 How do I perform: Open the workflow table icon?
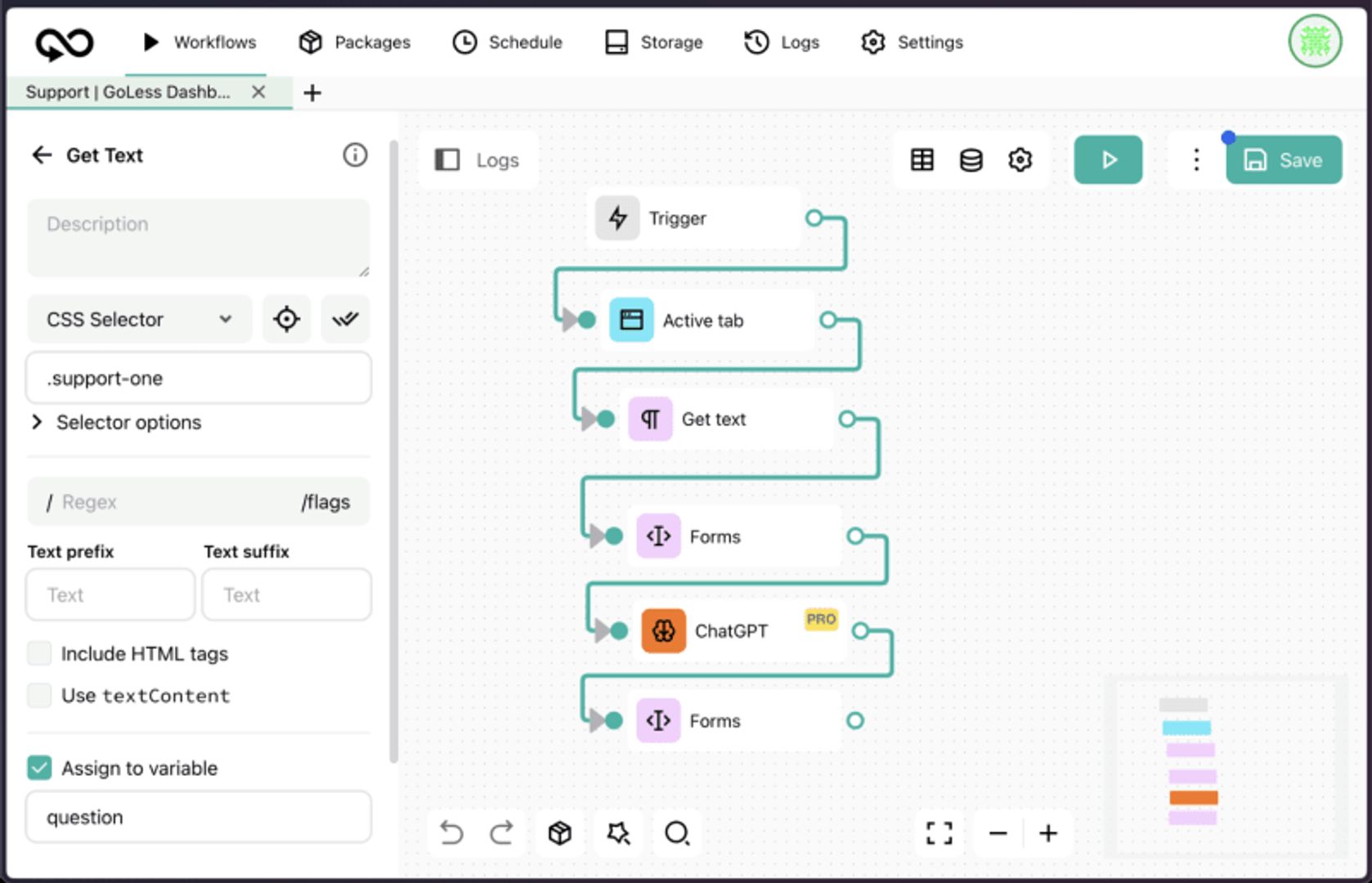pos(922,160)
